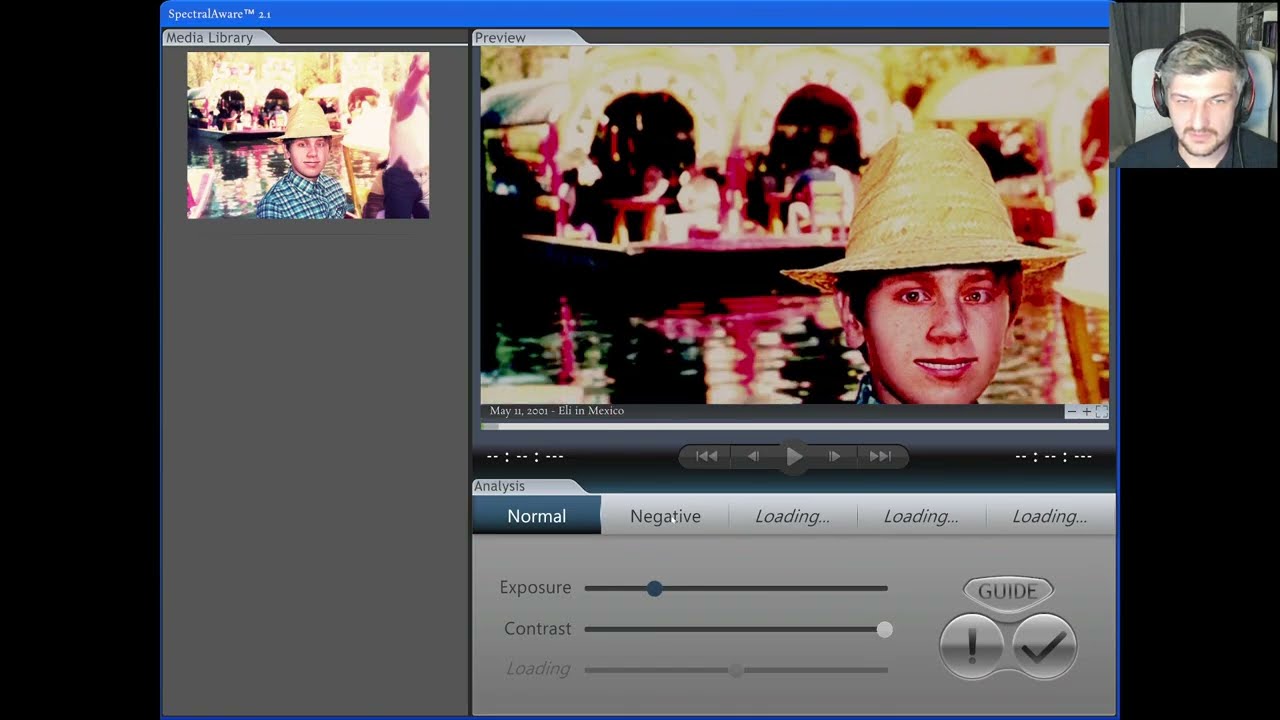Select Eli in Mexico thumbnail in Media Library
The height and width of the screenshot is (720, 1280).
click(308, 135)
